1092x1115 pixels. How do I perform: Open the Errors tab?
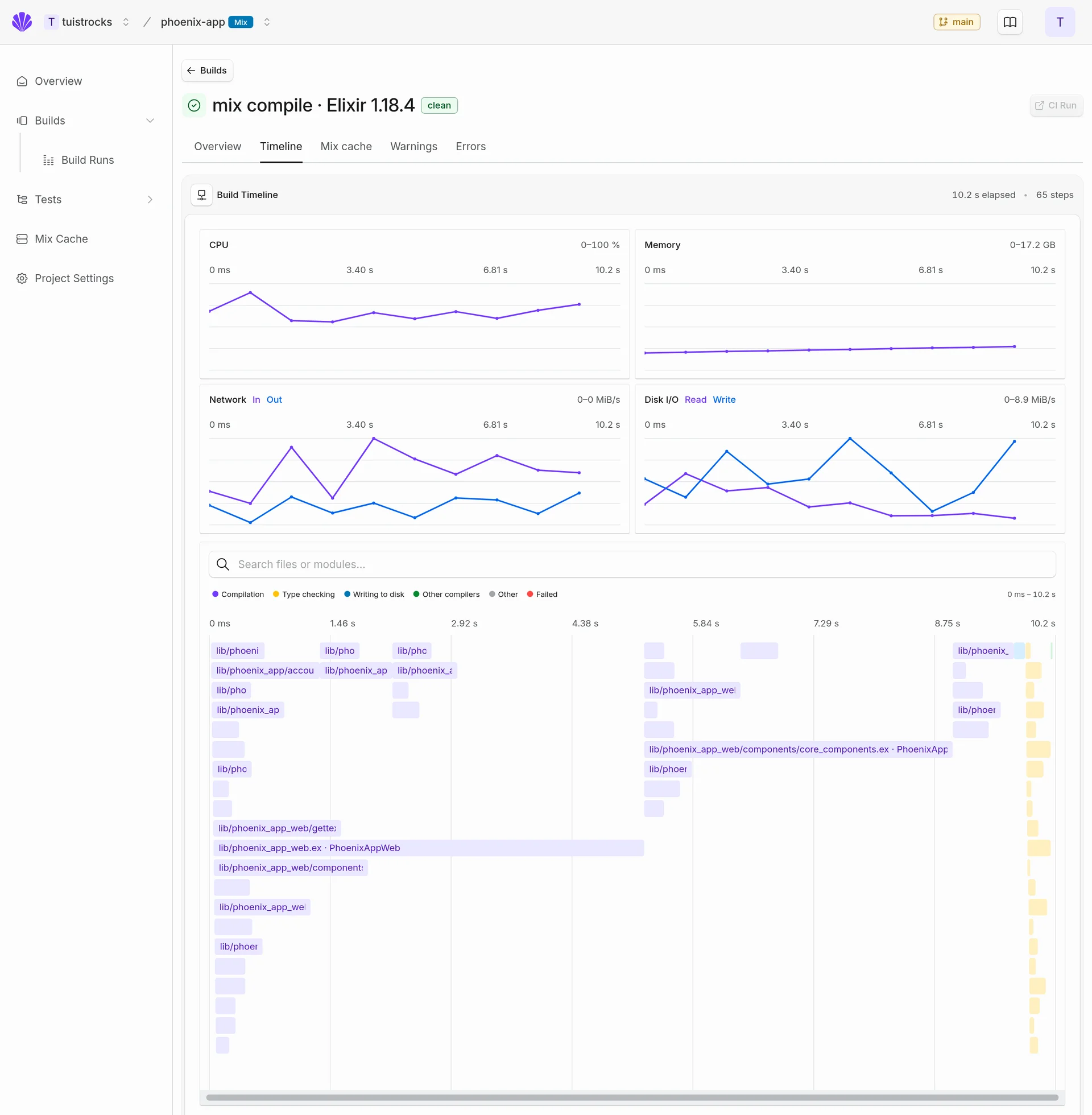(470, 146)
